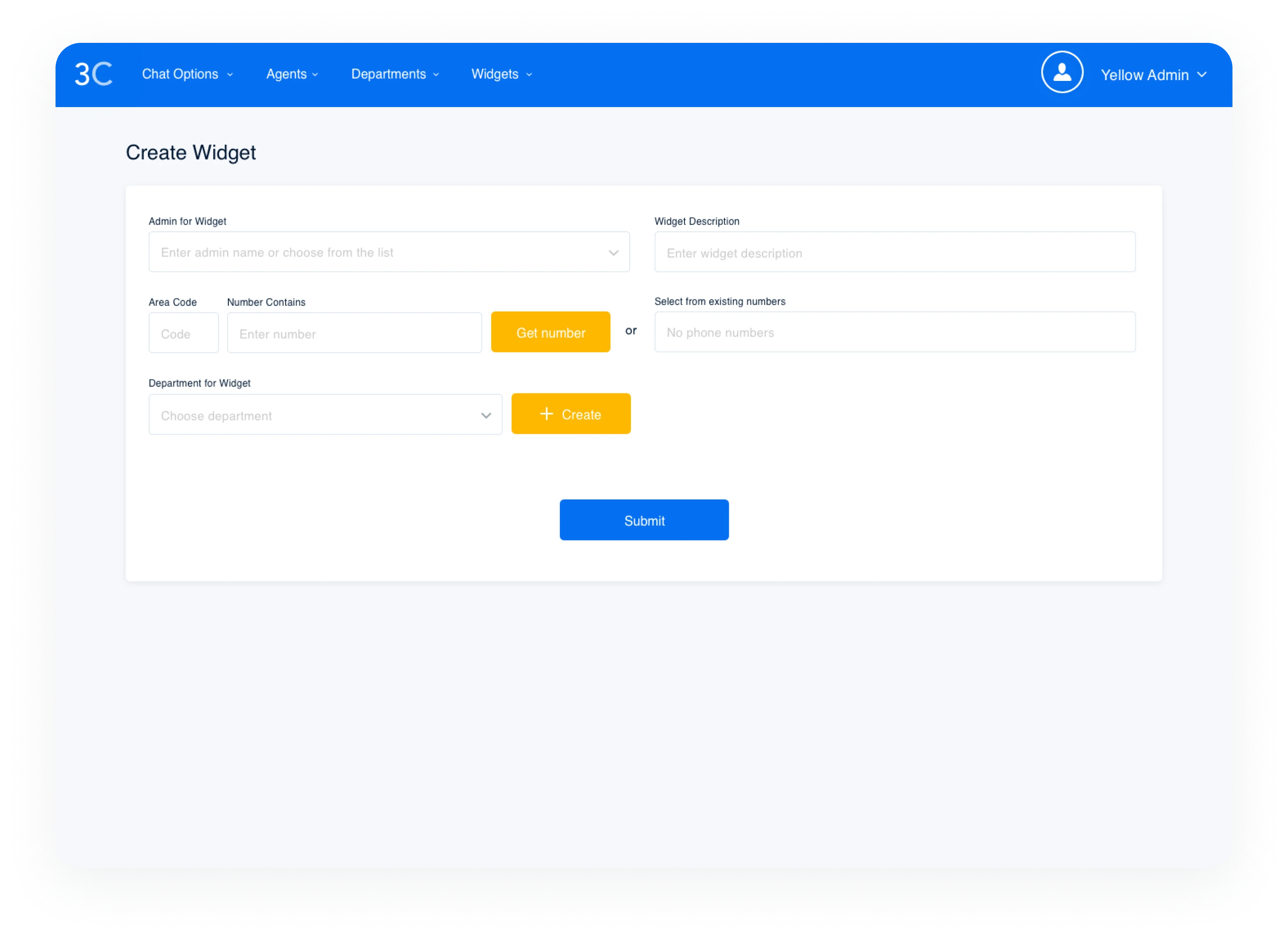Submit the Create Widget form
Viewport: 1288px width, 936px height.
[x=644, y=520]
